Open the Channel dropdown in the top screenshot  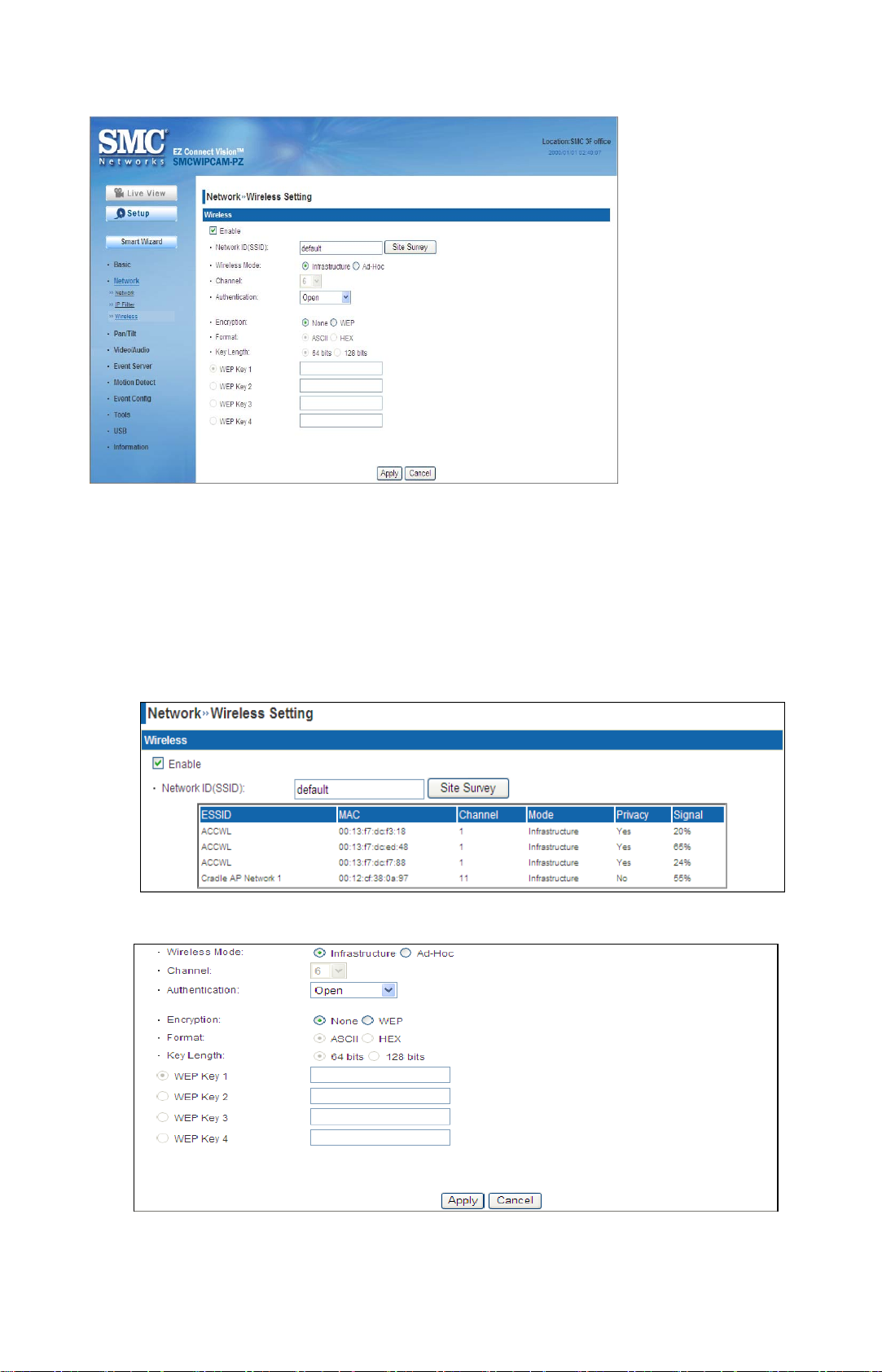point(311,281)
